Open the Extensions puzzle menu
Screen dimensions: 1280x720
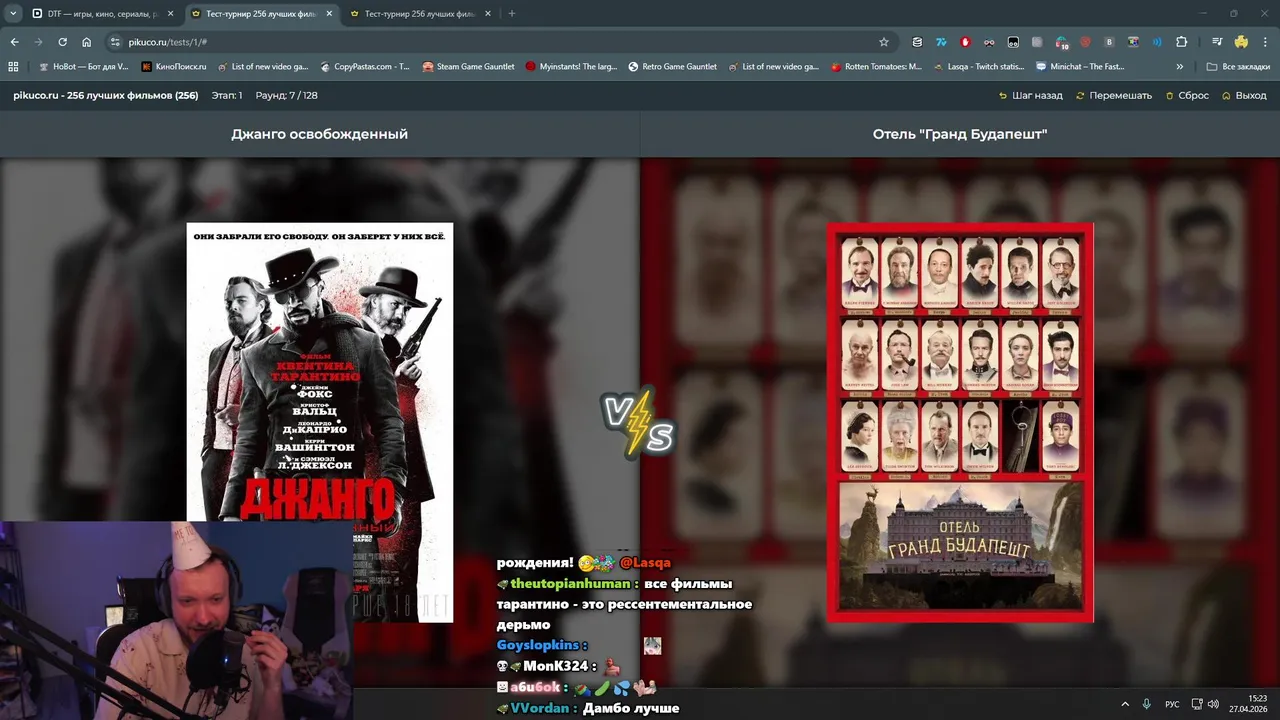(1182, 42)
